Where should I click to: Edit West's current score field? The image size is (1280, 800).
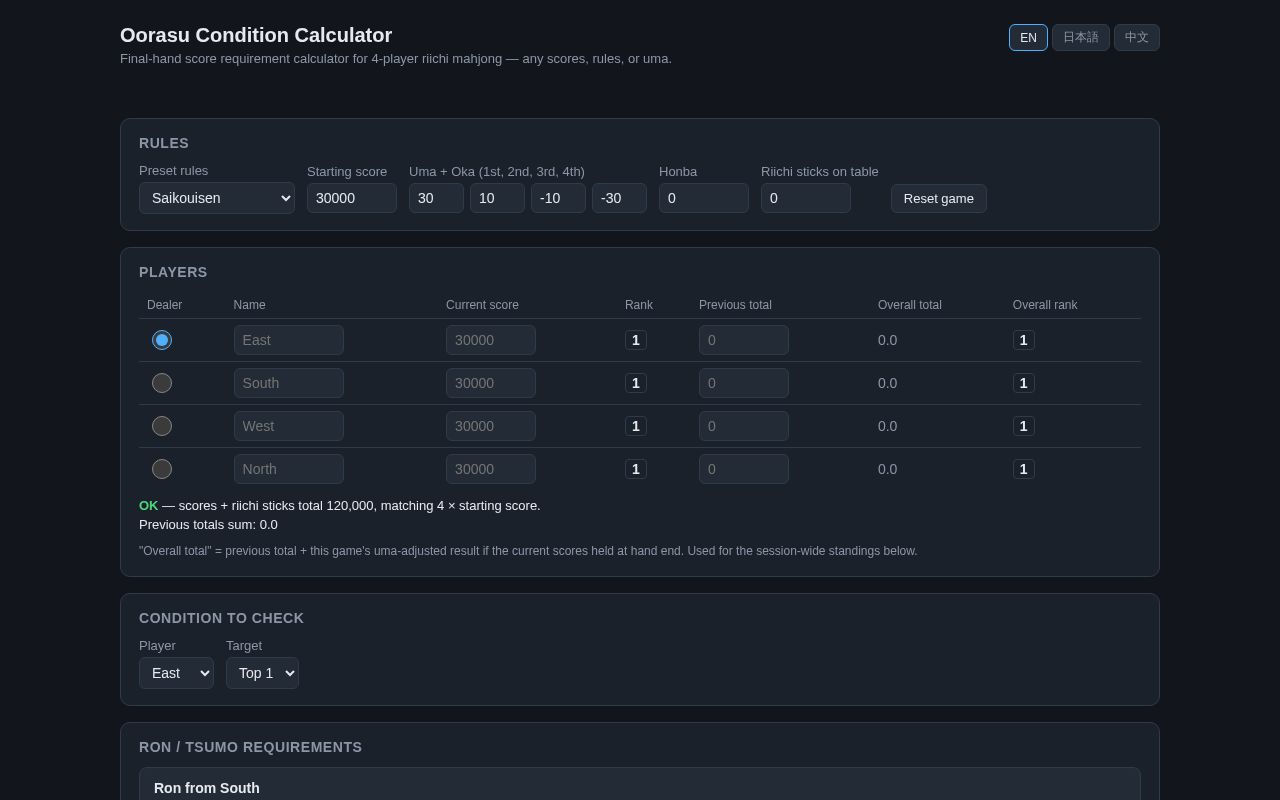pyautogui.click(x=491, y=426)
